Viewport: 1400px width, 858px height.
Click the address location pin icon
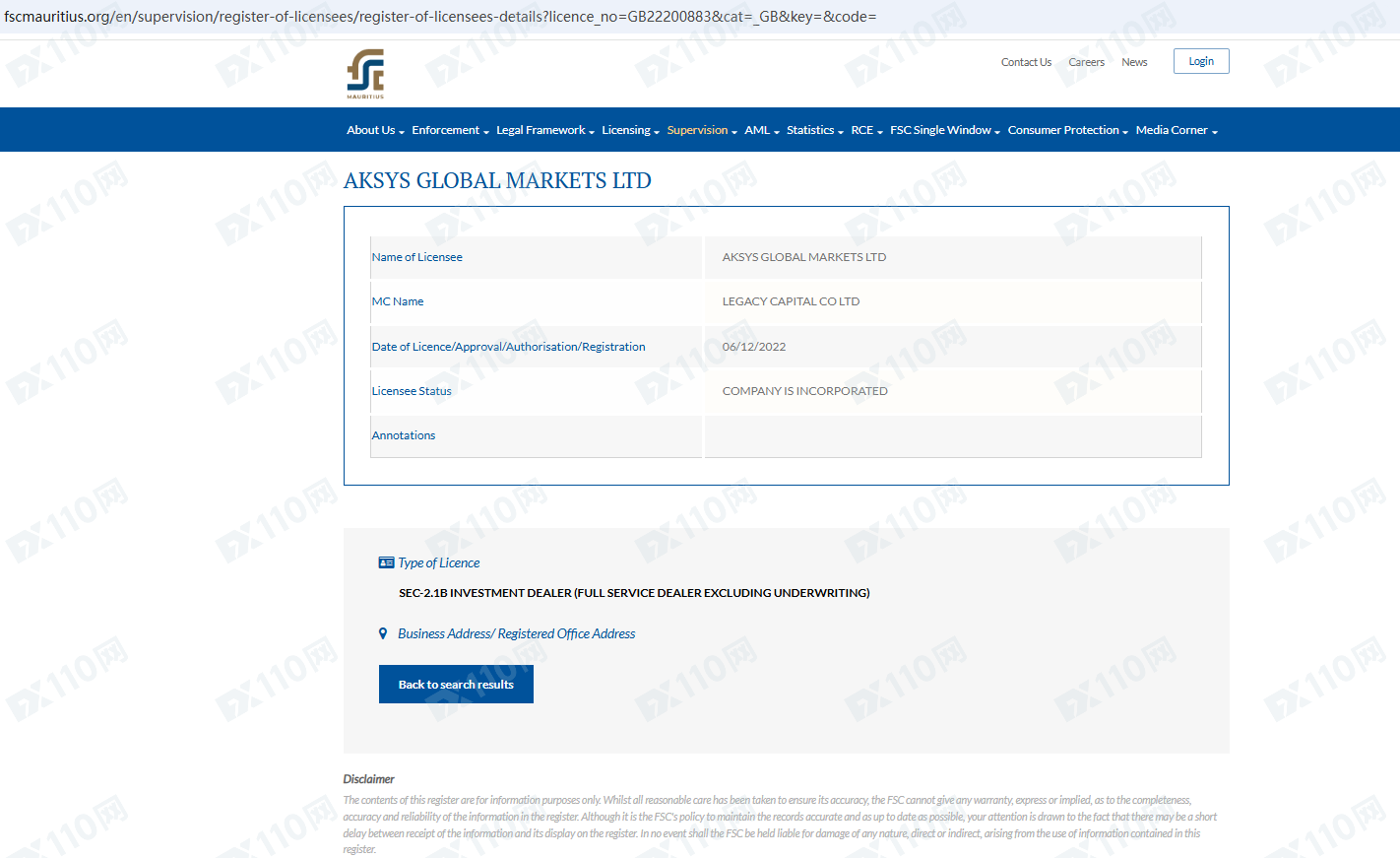(383, 633)
